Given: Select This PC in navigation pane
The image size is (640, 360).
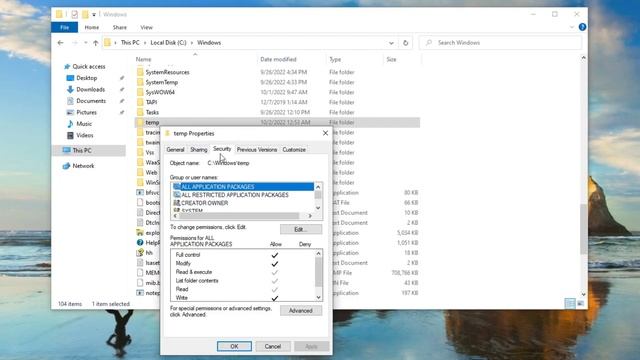Looking at the screenshot, I should [82, 150].
